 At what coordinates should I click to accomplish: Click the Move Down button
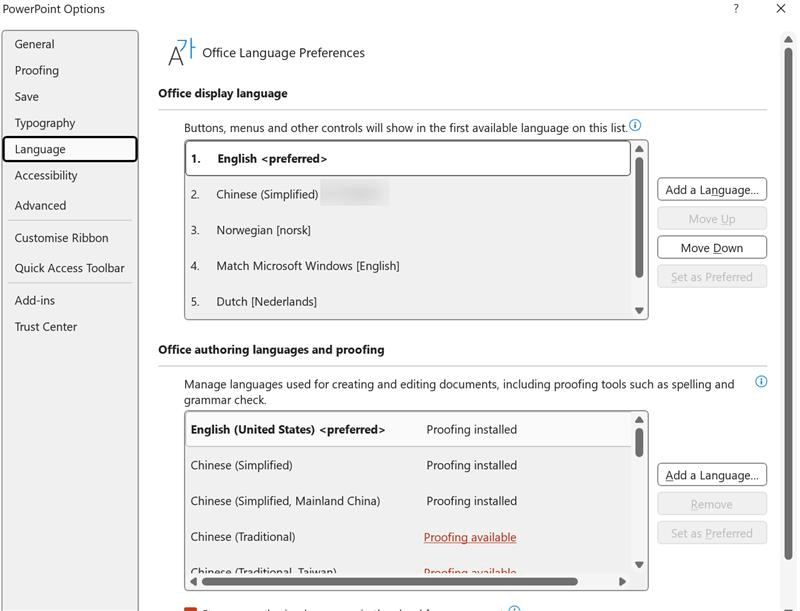pos(712,248)
